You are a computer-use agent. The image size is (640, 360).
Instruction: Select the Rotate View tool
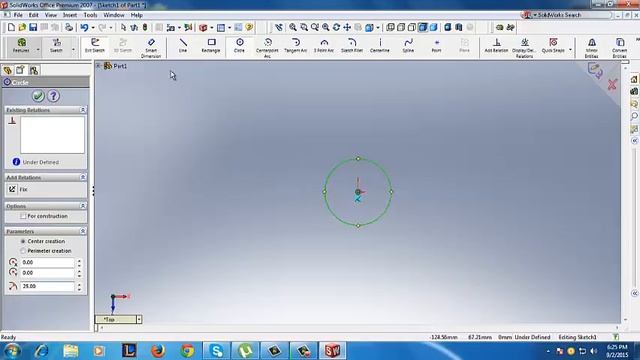tap(336, 27)
